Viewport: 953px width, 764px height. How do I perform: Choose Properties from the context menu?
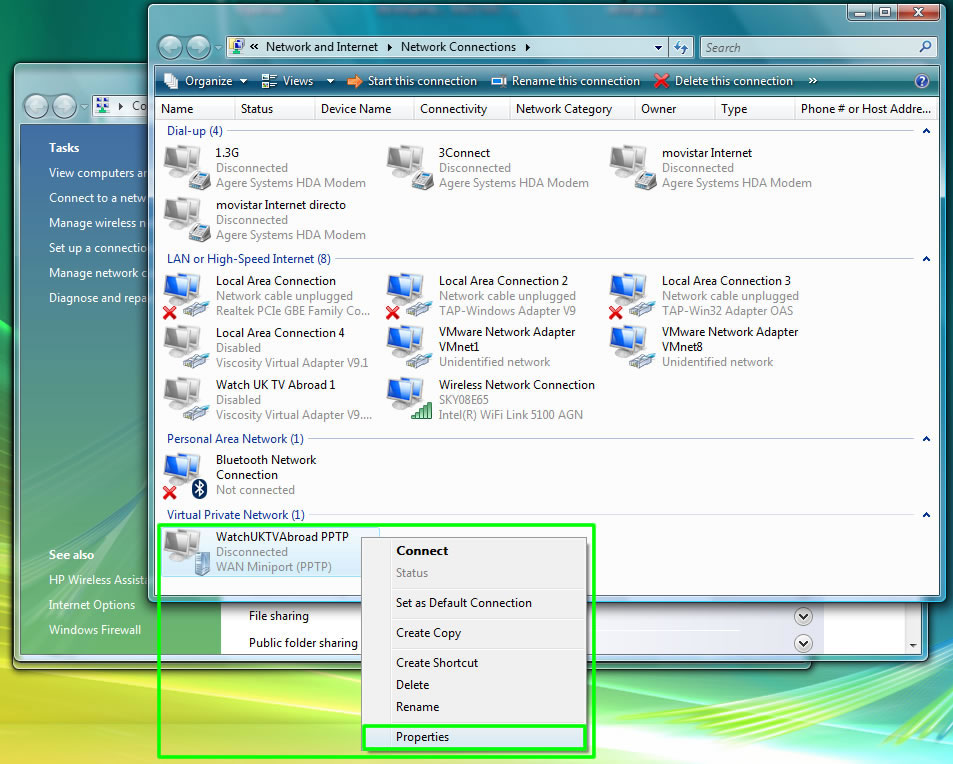click(475, 737)
